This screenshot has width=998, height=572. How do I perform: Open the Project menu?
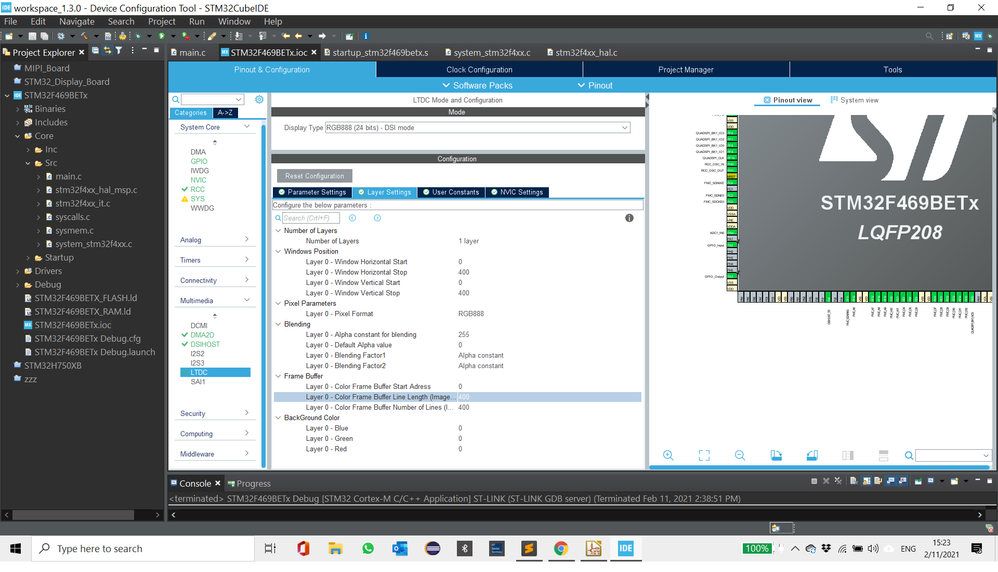point(162,21)
